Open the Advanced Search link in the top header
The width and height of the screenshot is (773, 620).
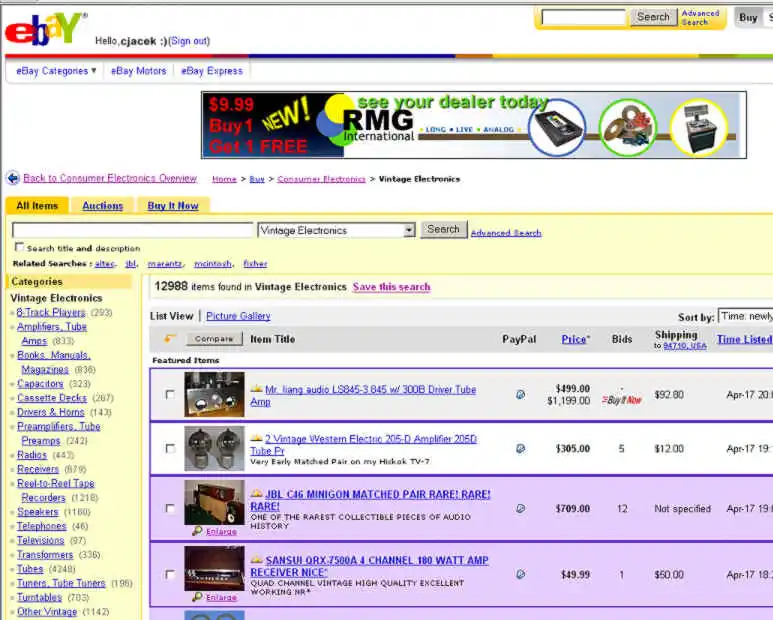coord(700,18)
